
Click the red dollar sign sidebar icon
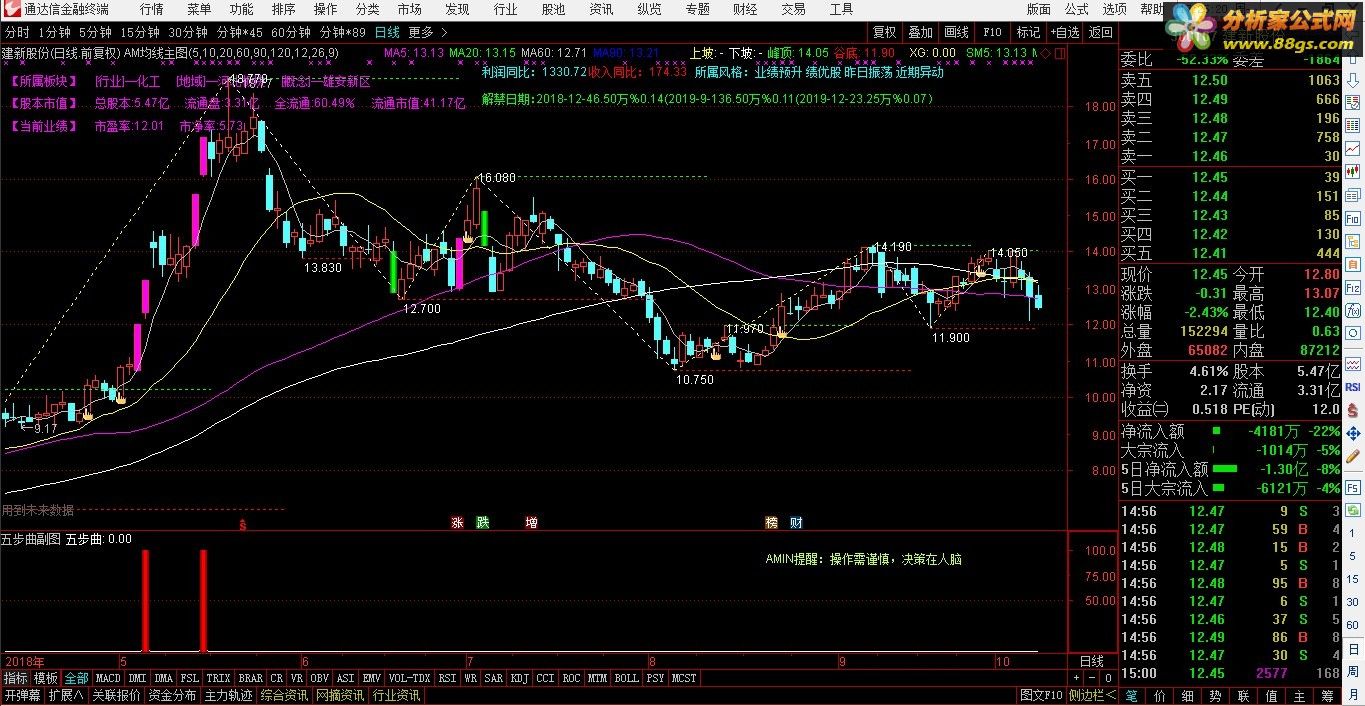click(1353, 410)
